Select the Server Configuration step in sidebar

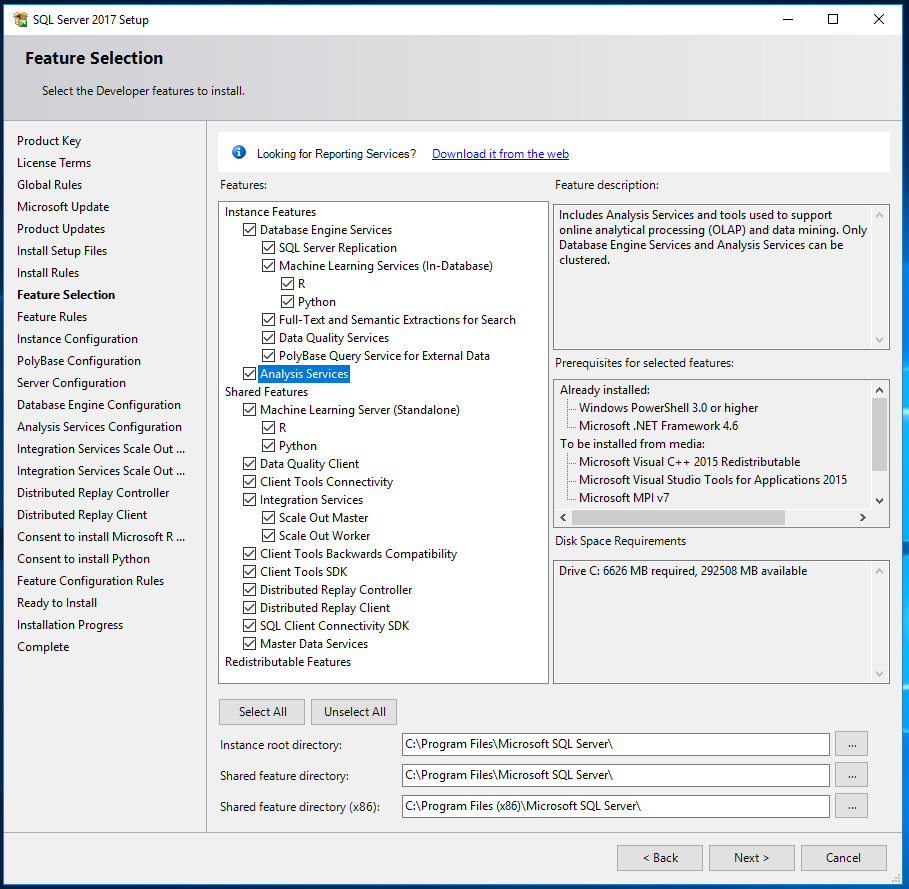click(71, 383)
